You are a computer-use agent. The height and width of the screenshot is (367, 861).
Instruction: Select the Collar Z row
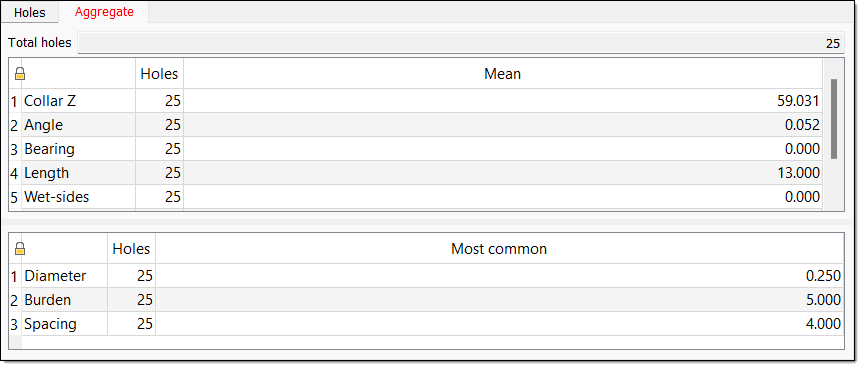coord(416,101)
